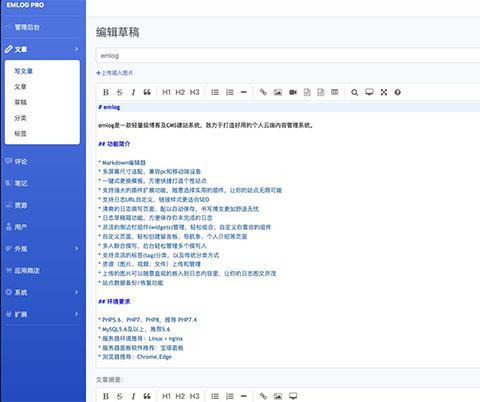Apply italic in the 文章摘要 toolbar
This screenshot has height=402, width=480.
pos(133,396)
